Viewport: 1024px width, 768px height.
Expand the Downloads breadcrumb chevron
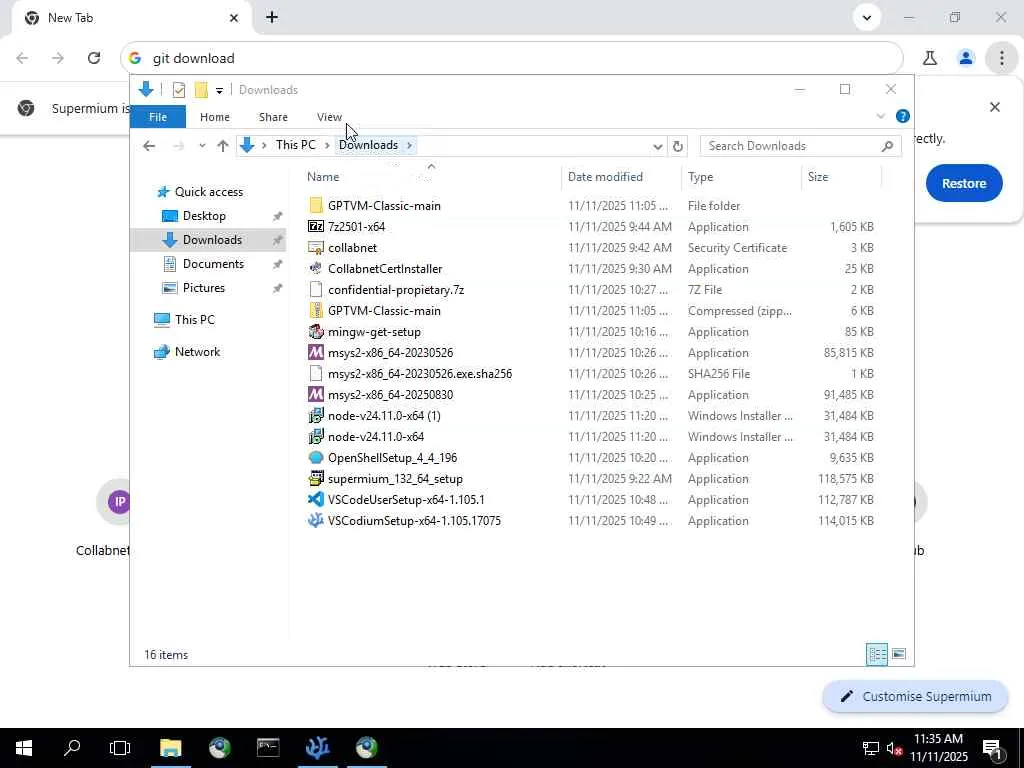tap(409, 145)
